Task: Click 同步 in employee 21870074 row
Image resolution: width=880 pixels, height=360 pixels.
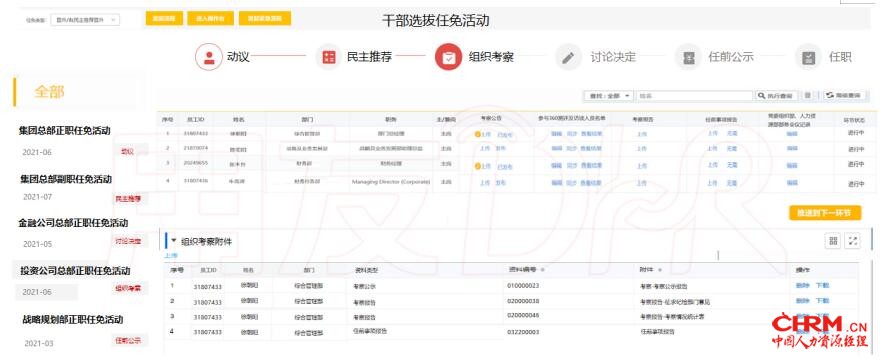Action: coord(571,148)
